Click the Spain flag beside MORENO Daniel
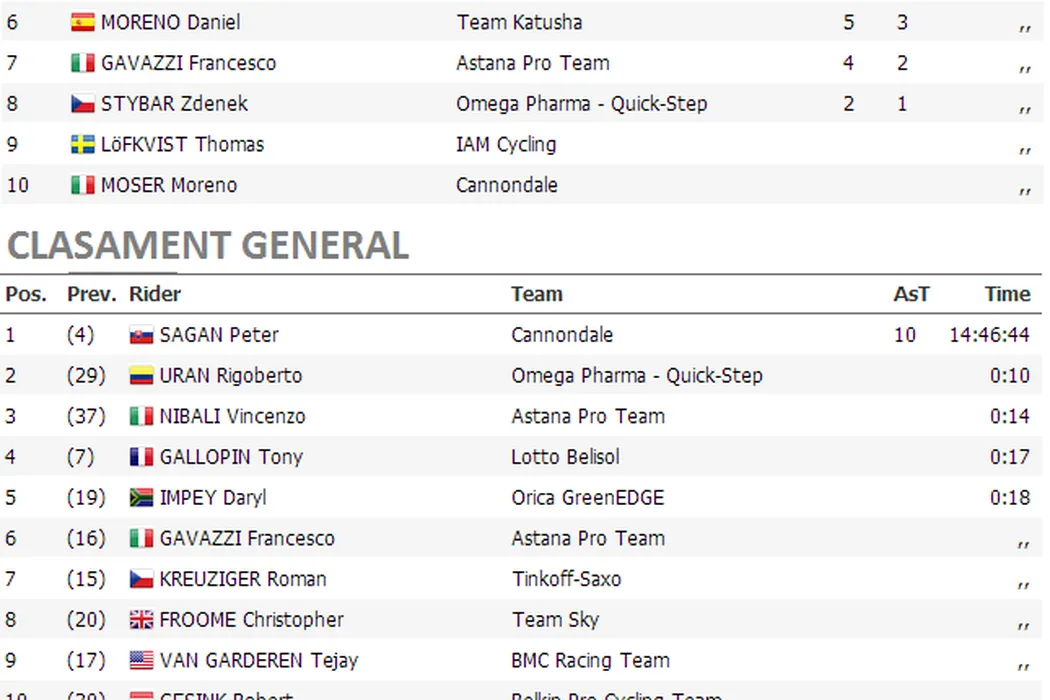 click(83, 22)
